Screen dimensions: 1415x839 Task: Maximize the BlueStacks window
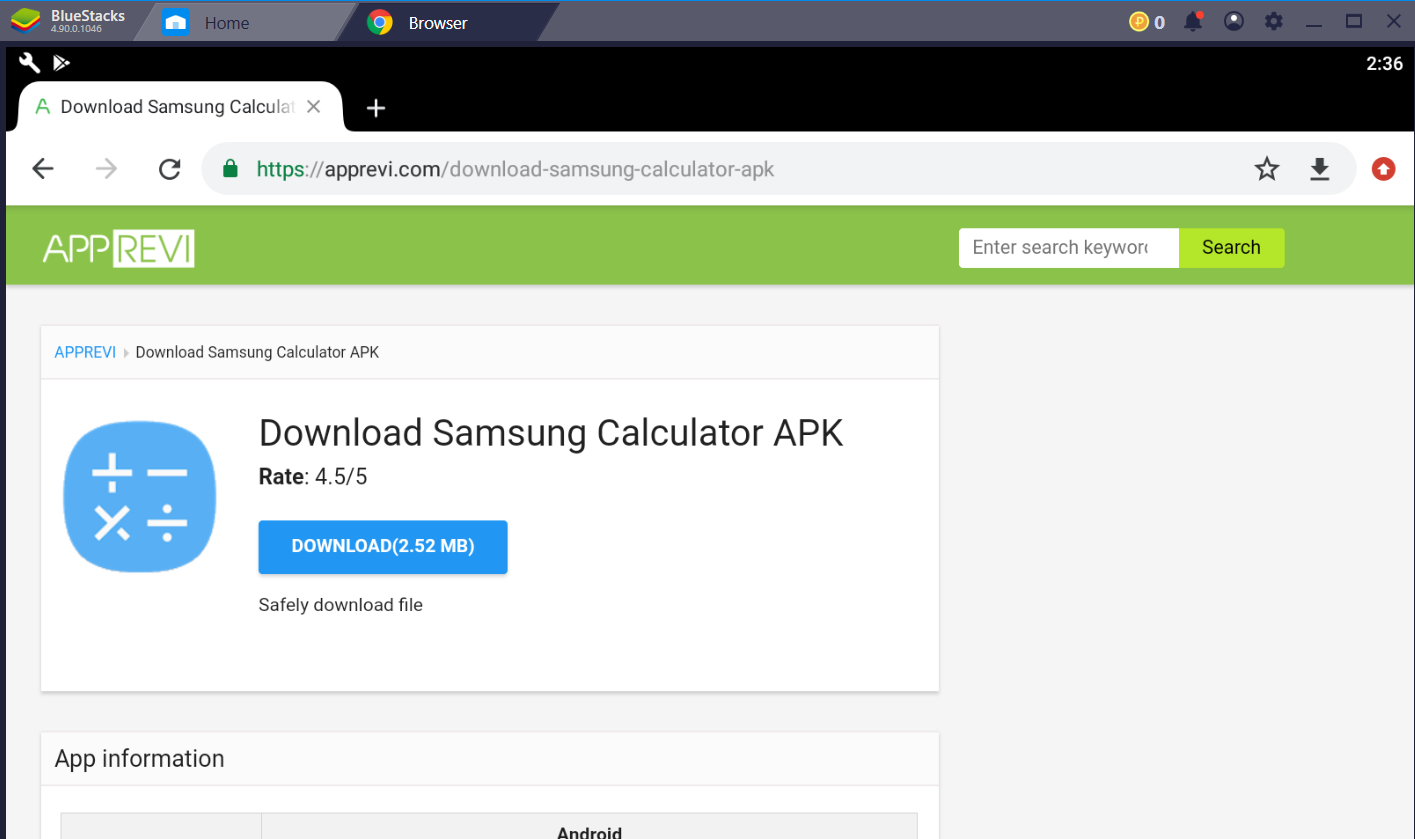click(x=1354, y=21)
